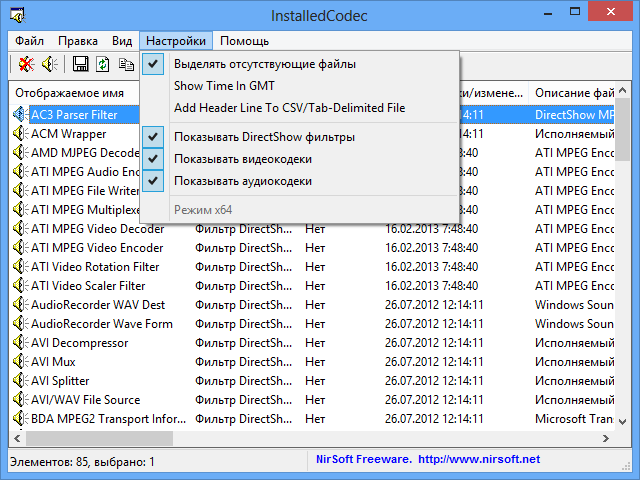Click the vertical scrollbar down arrow

(622, 422)
